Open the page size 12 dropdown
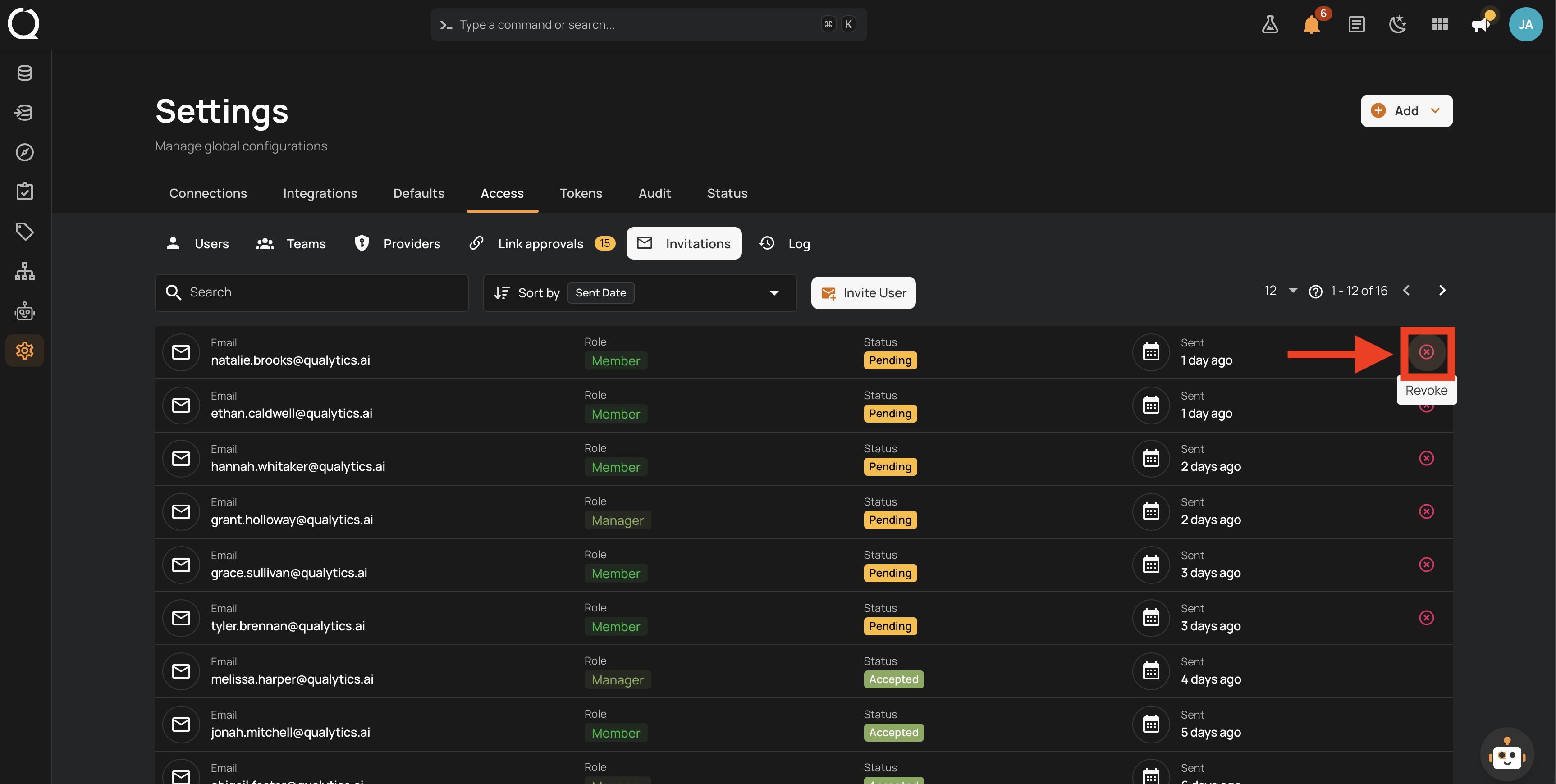 pyautogui.click(x=1280, y=291)
